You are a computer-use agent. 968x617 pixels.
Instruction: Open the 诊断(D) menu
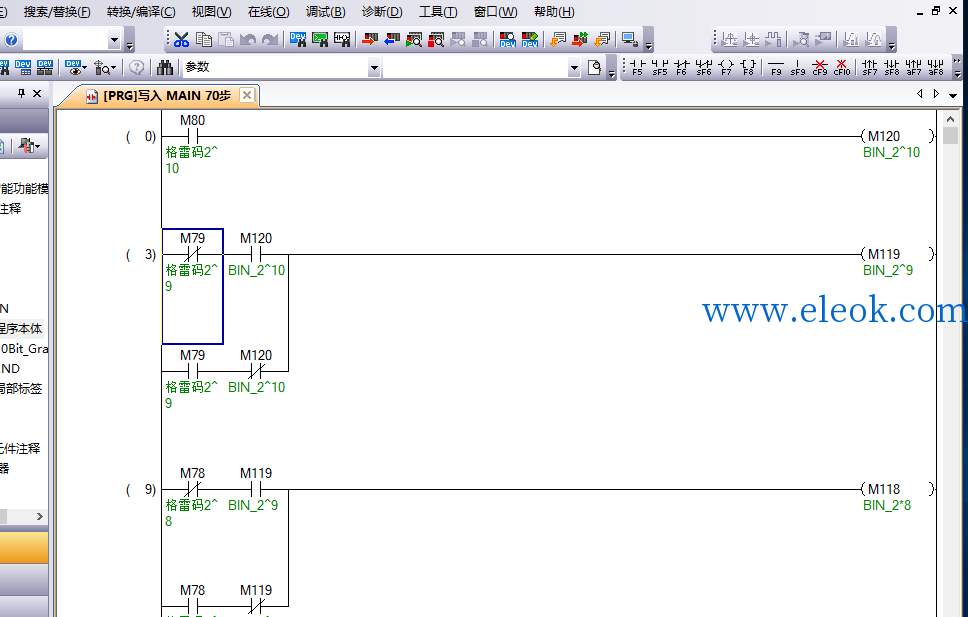(382, 12)
